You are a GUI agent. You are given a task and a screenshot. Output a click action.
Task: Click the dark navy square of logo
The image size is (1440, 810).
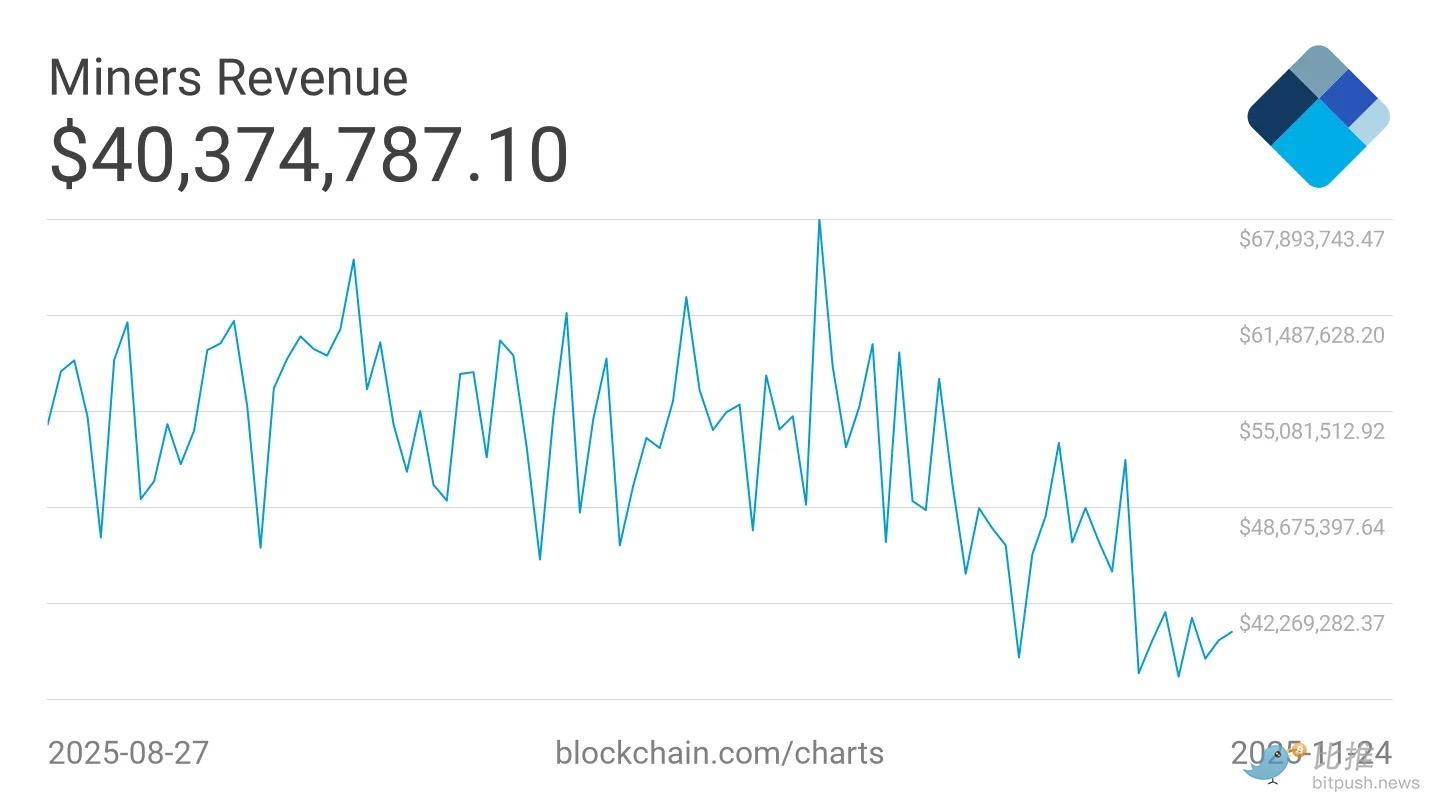[1281, 110]
